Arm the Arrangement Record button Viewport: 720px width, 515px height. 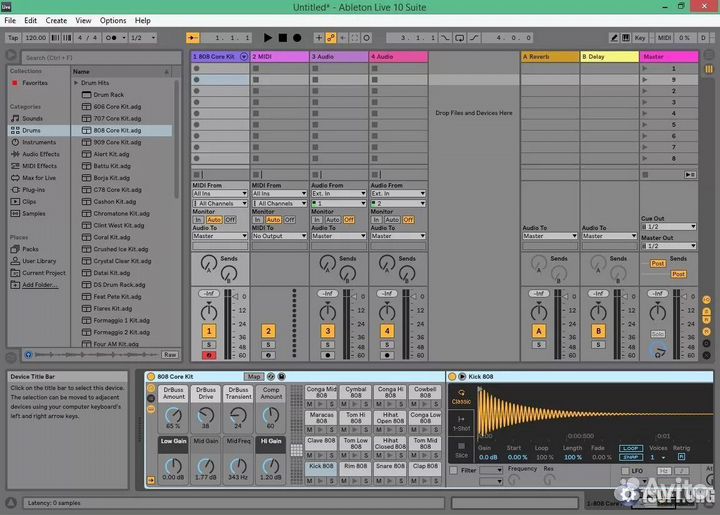298,38
